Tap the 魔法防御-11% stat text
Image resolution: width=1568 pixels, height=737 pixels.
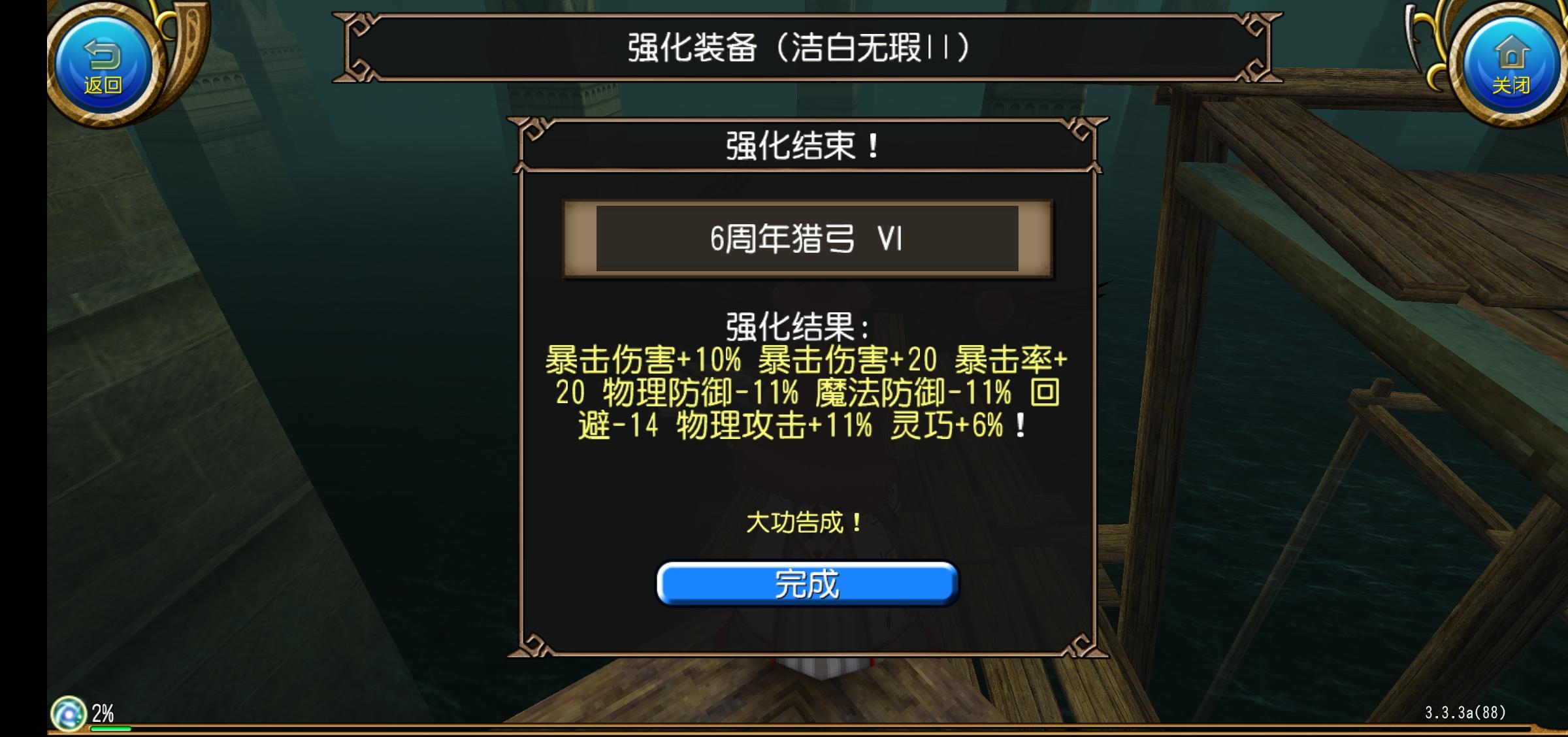click(913, 393)
